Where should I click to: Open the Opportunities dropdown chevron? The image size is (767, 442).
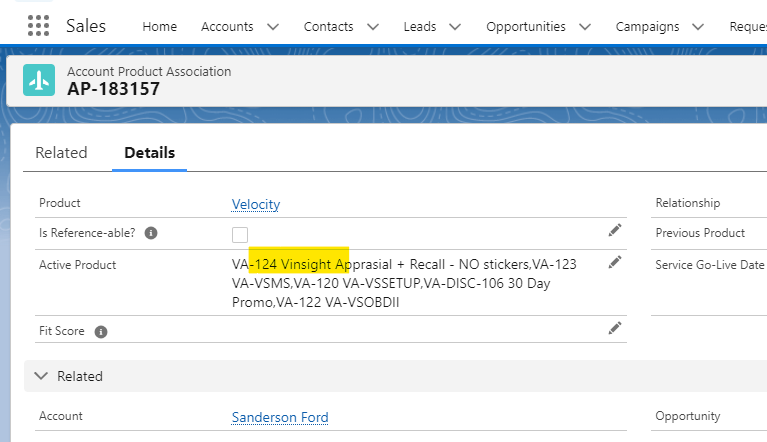(585, 27)
